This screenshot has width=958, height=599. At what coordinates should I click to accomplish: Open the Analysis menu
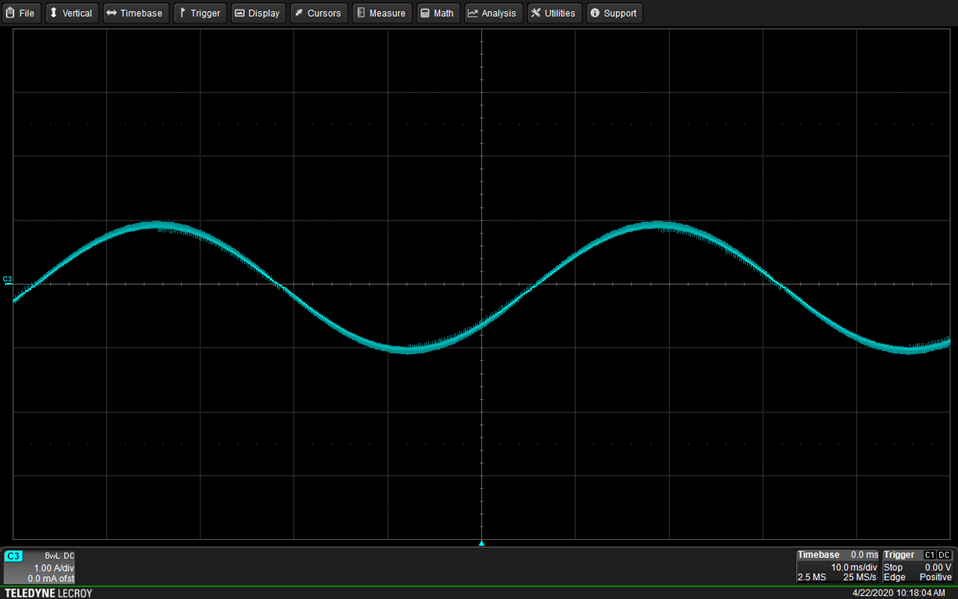tap(492, 13)
